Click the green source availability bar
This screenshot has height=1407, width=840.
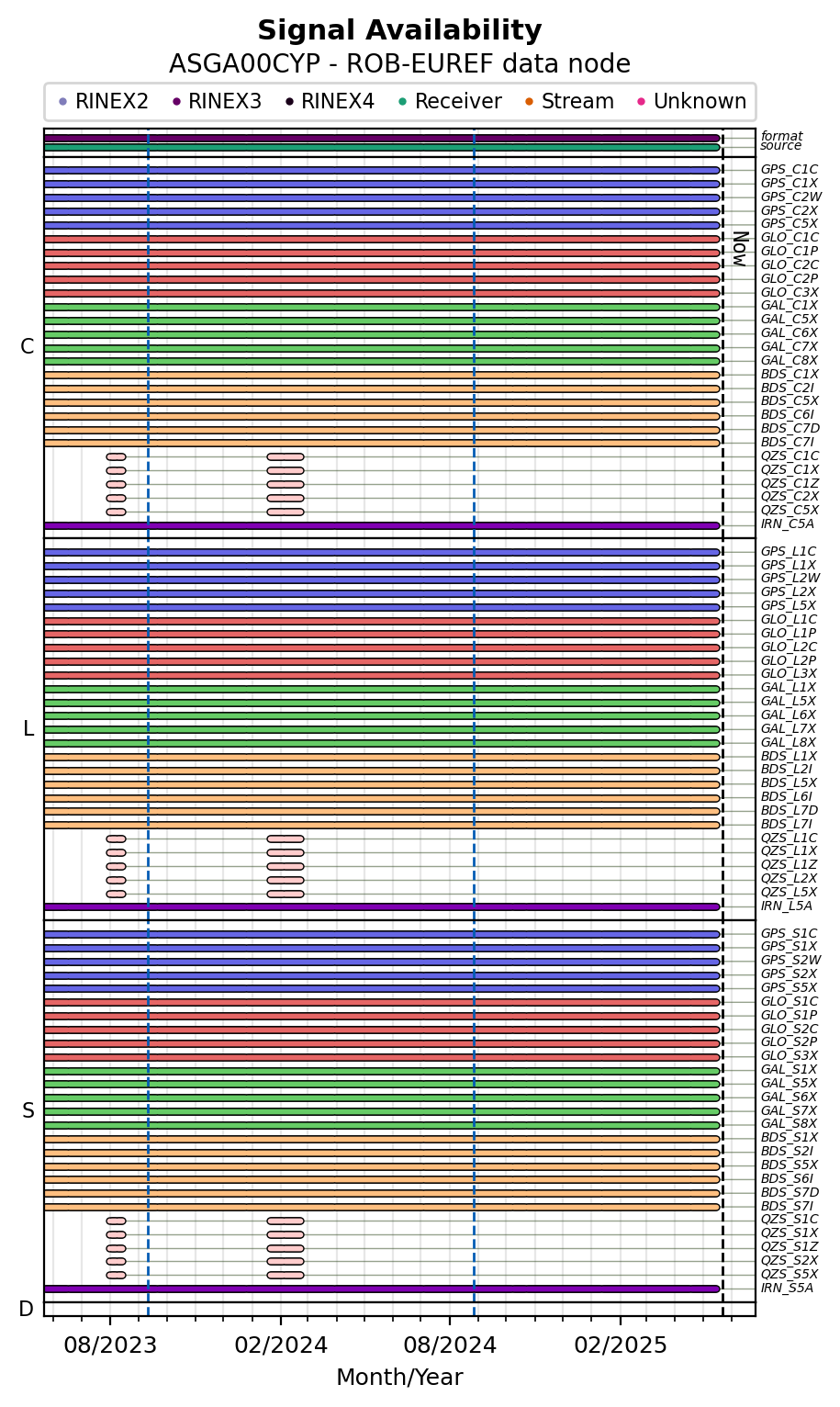(382, 147)
